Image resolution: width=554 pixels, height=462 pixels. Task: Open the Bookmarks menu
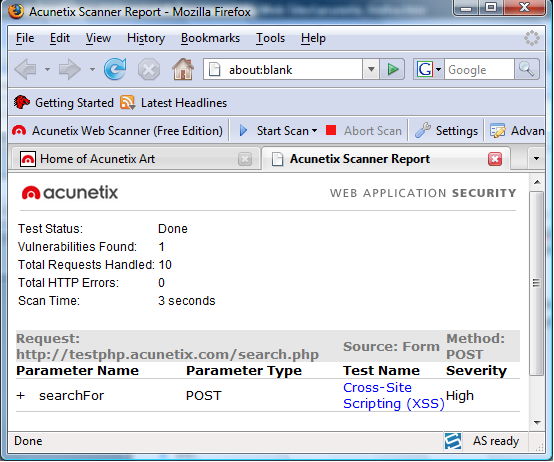(x=210, y=38)
